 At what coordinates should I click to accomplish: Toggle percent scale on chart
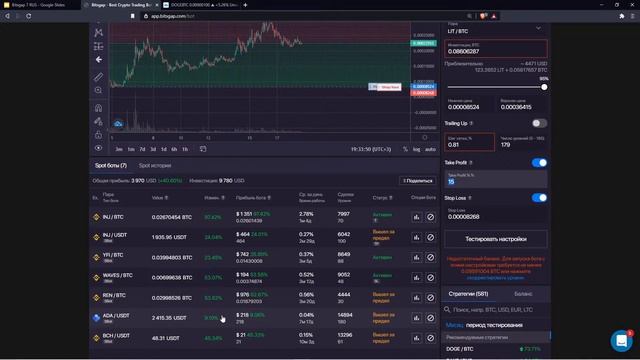(x=405, y=149)
